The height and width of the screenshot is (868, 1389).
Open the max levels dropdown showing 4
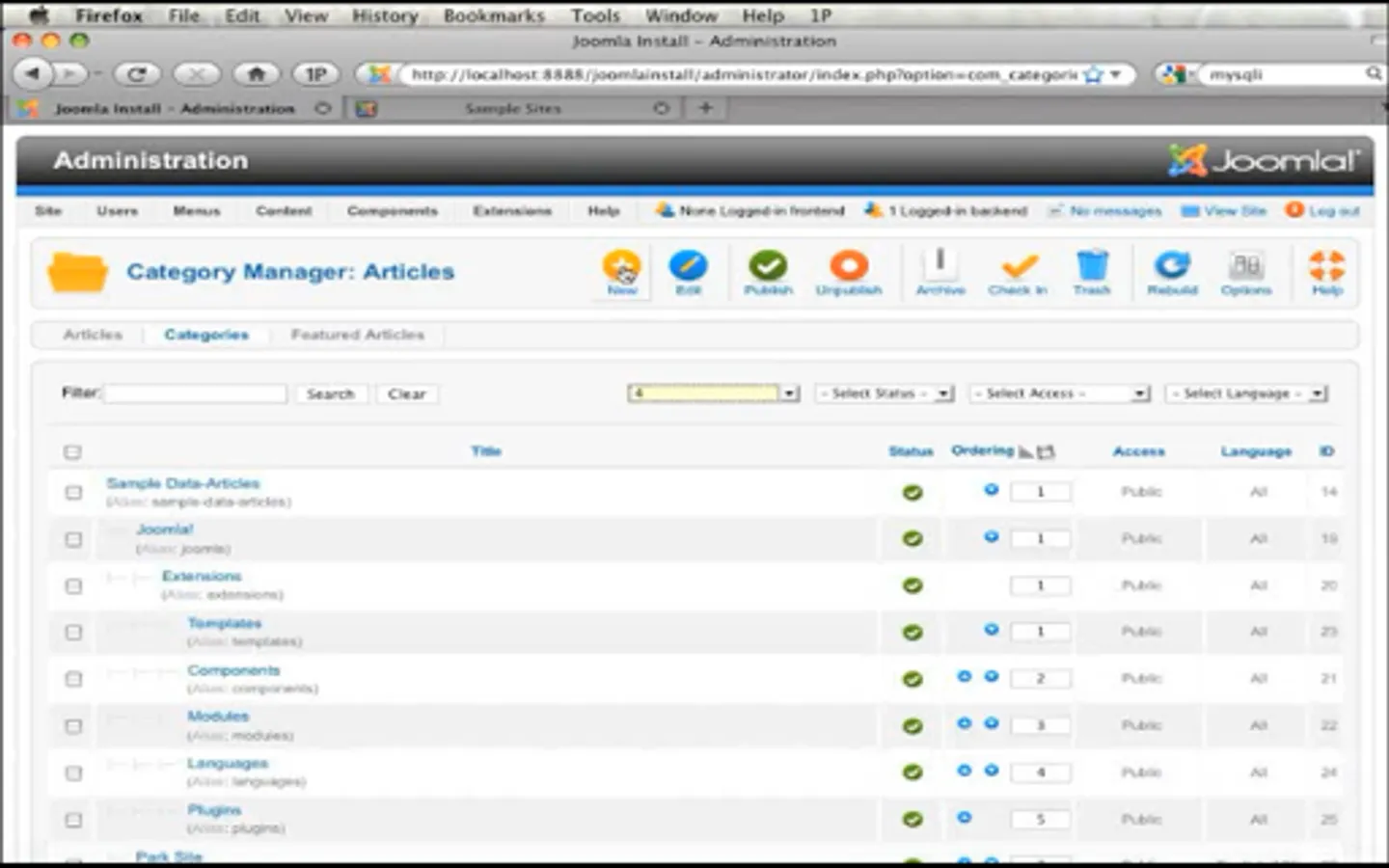pos(714,393)
